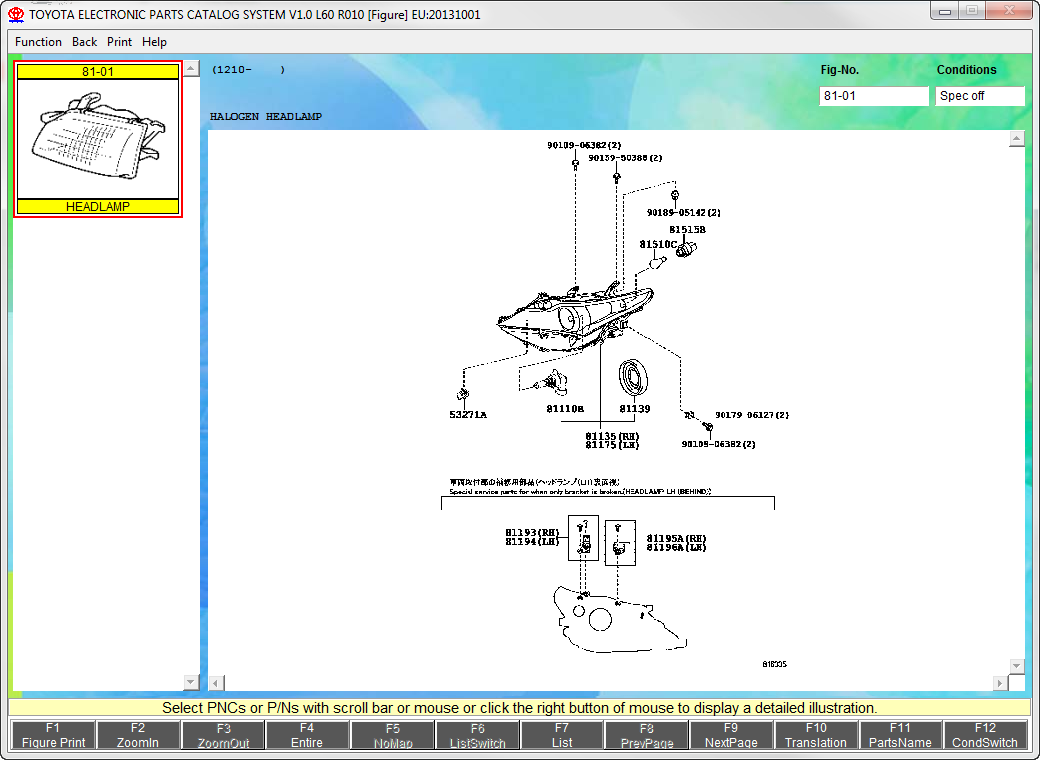This screenshot has width=1040, height=760.
Task: Select part number 90189-05142(2)
Action: (x=683, y=212)
